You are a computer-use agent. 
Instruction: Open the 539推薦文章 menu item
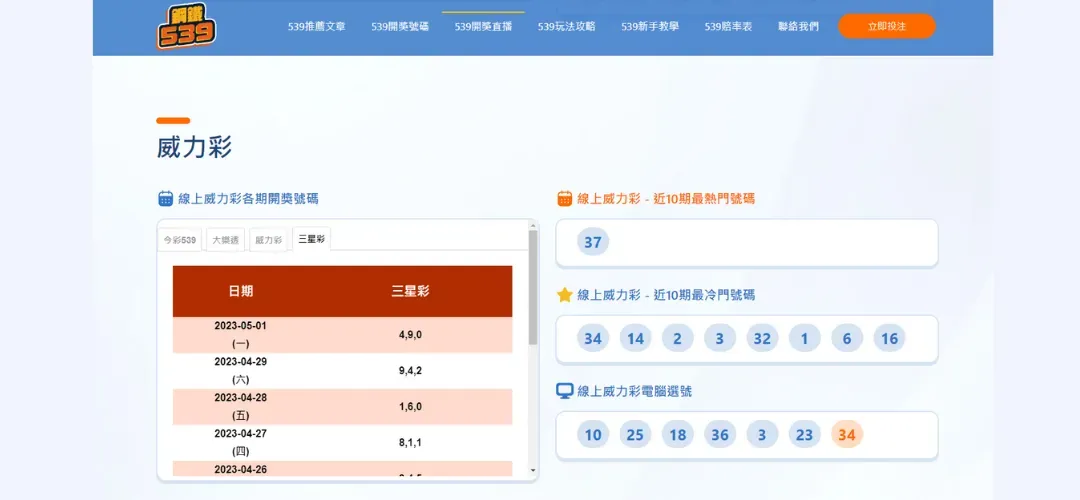(317, 27)
